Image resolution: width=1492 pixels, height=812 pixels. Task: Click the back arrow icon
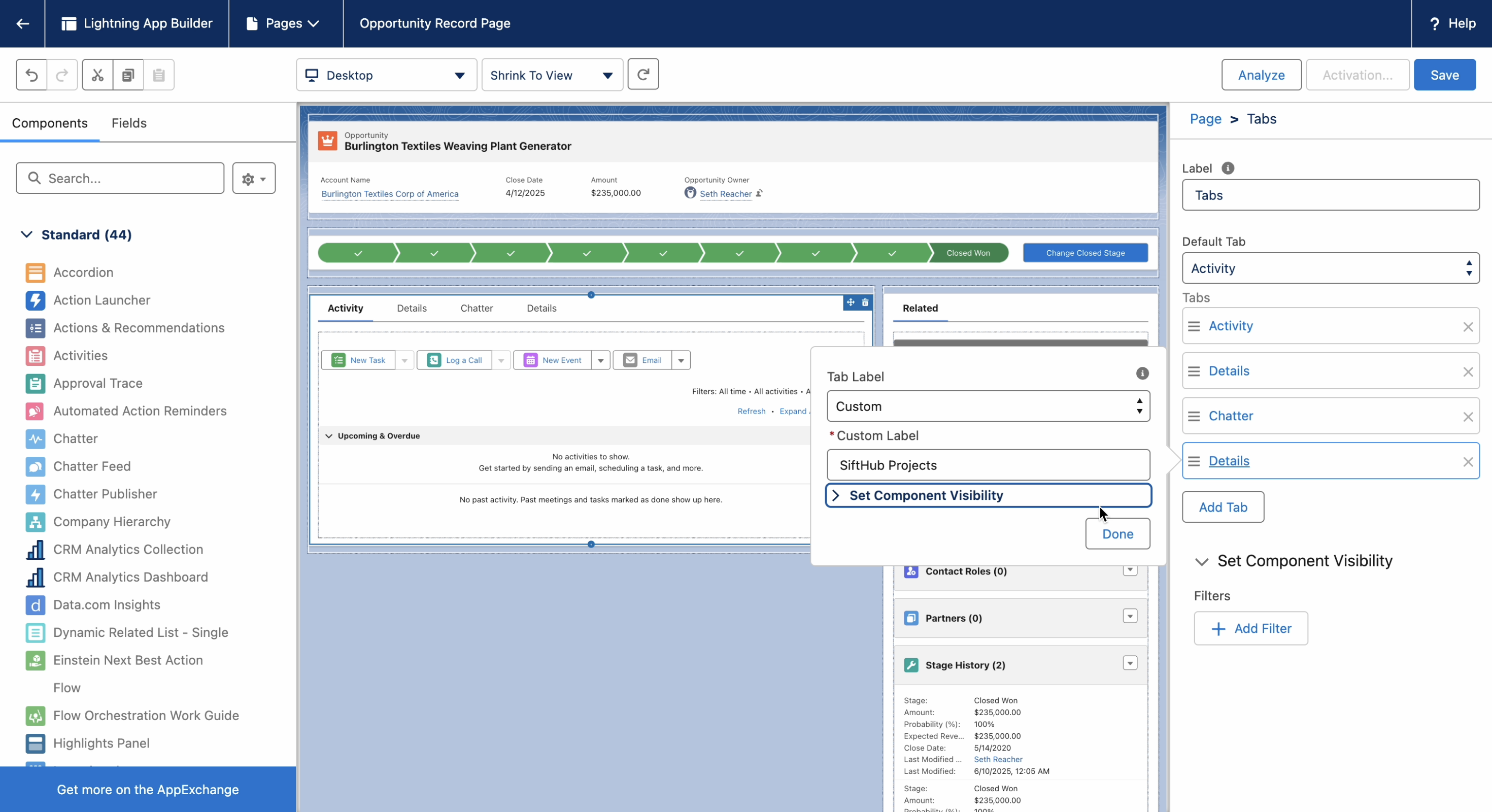click(23, 23)
